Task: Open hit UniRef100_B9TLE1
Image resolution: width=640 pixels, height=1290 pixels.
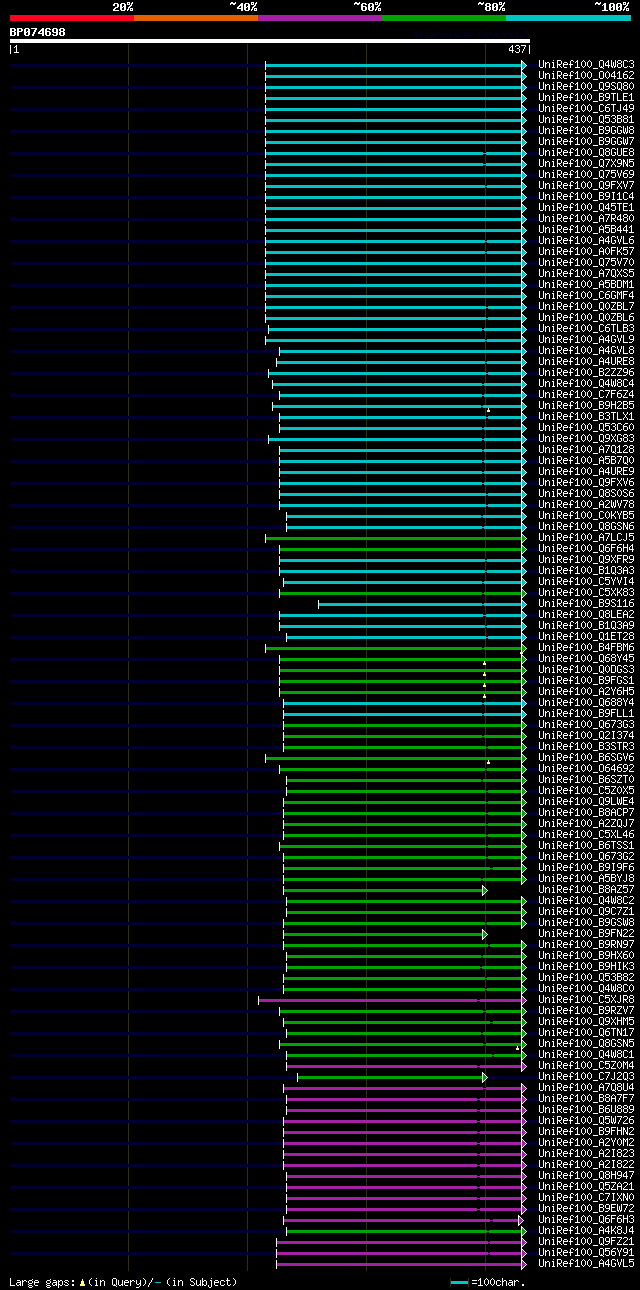Action: 586,97
